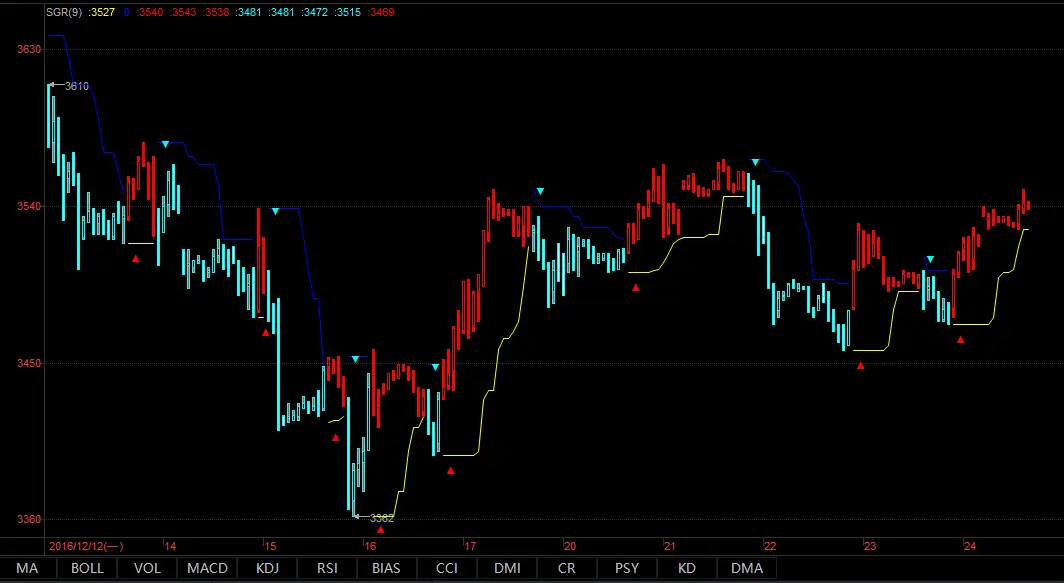Click the 3450 price axis label
The width and height of the screenshot is (1064, 583).
[29, 363]
